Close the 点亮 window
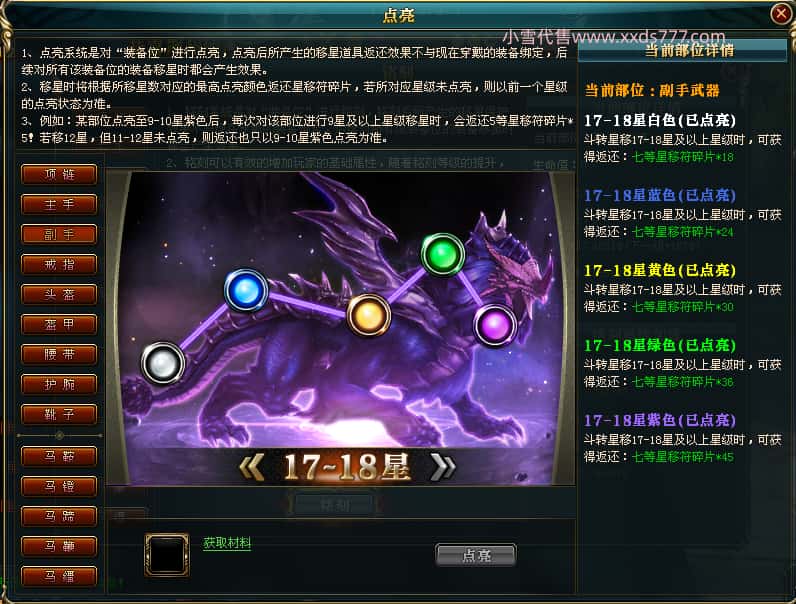Viewport: 796px width, 604px height. tap(781, 13)
